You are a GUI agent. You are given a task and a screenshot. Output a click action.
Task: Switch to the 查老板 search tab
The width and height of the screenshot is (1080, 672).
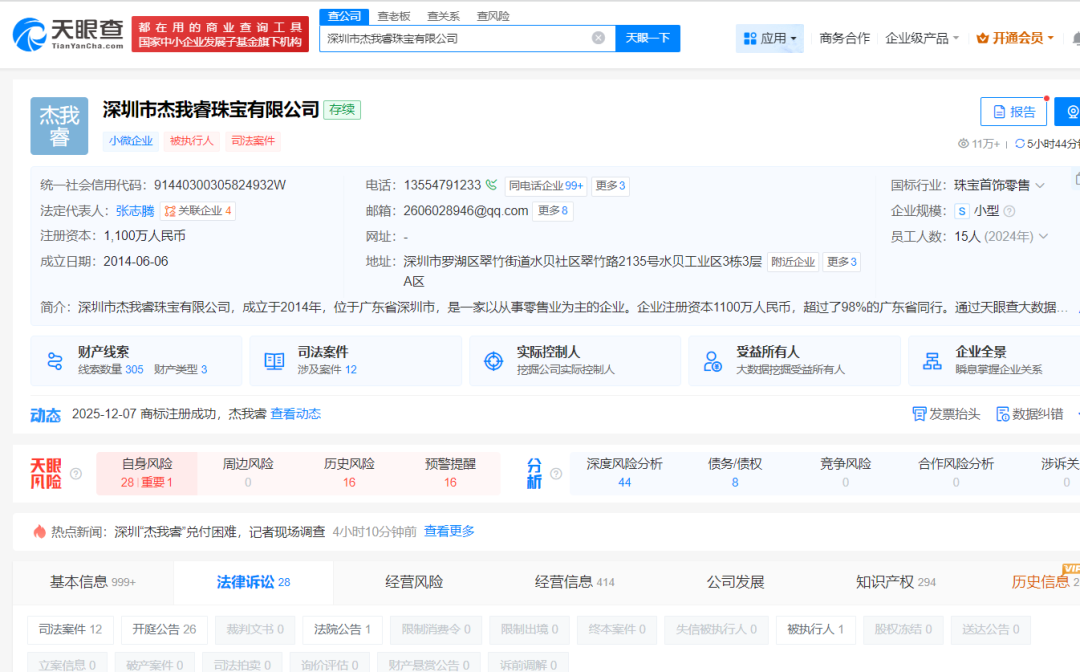(x=393, y=16)
